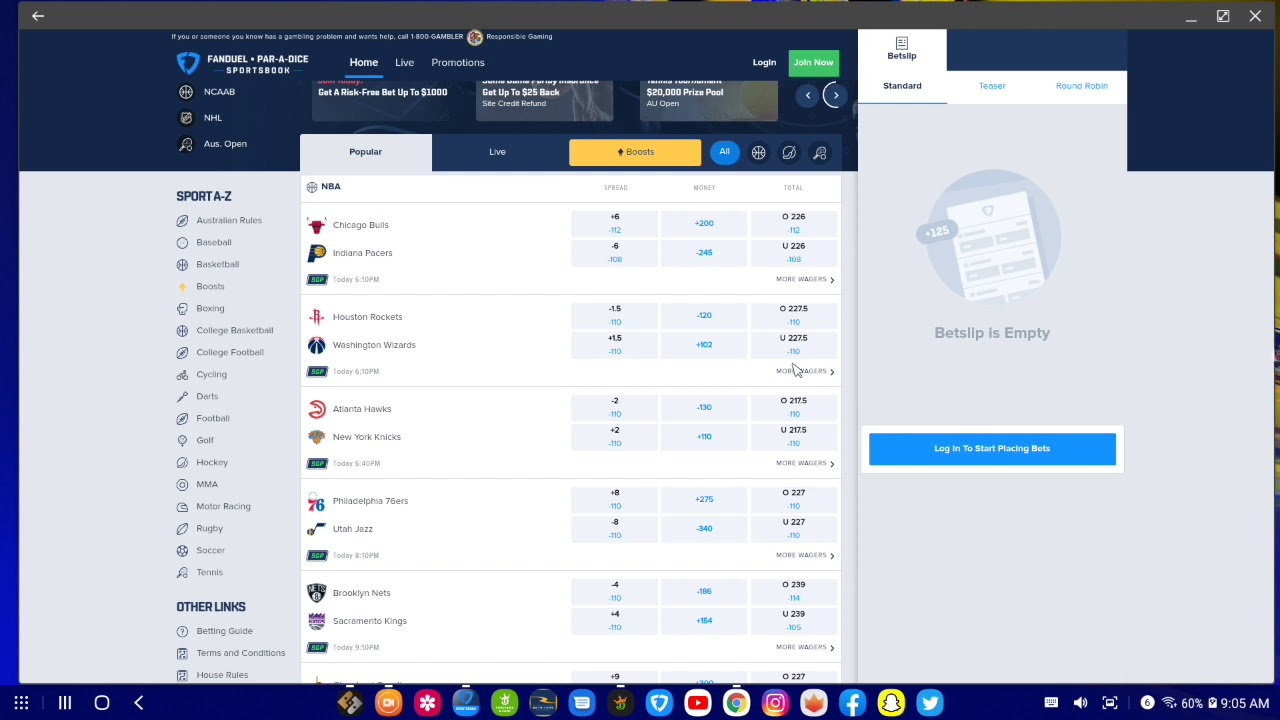Expand More Wagers for Nets-Kings
Viewport: 1280px width, 720px height.
coord(805,647)
